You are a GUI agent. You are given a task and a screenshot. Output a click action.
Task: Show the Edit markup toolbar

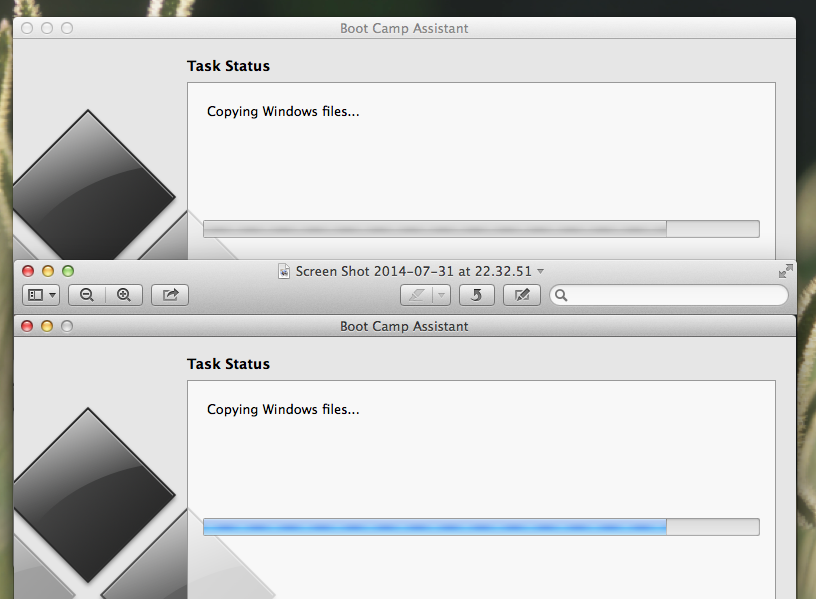522,296
